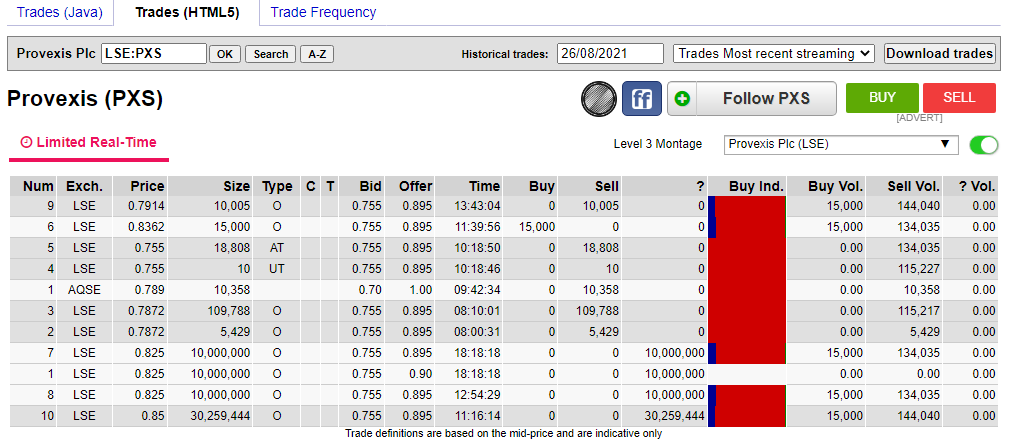Click the Buy Ind. bar for trade 10
This screenshot has width=1017, height=440.
(x=747, y=415)
